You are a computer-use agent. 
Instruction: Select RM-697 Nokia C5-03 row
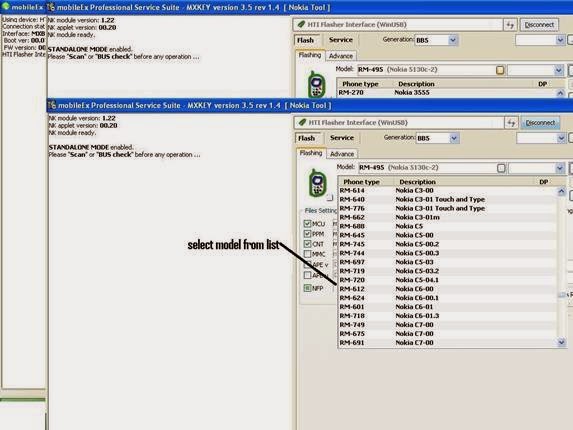pos(447,262)
